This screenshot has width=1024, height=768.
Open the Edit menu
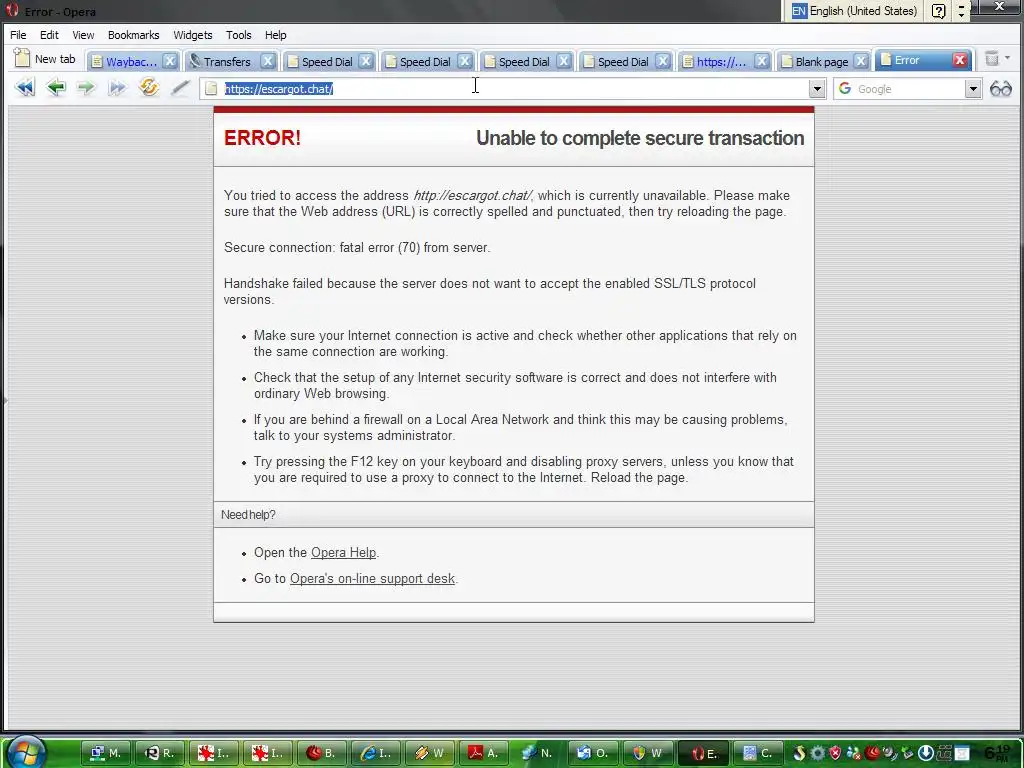tap(49, 35)
